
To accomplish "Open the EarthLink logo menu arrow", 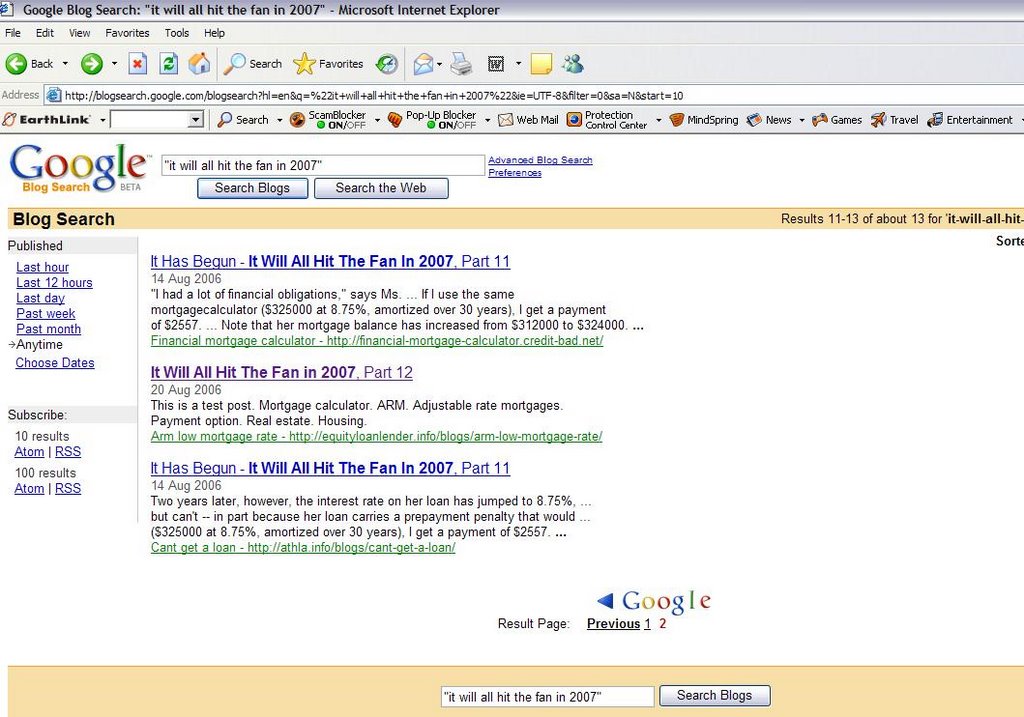I will pos(103,120).
